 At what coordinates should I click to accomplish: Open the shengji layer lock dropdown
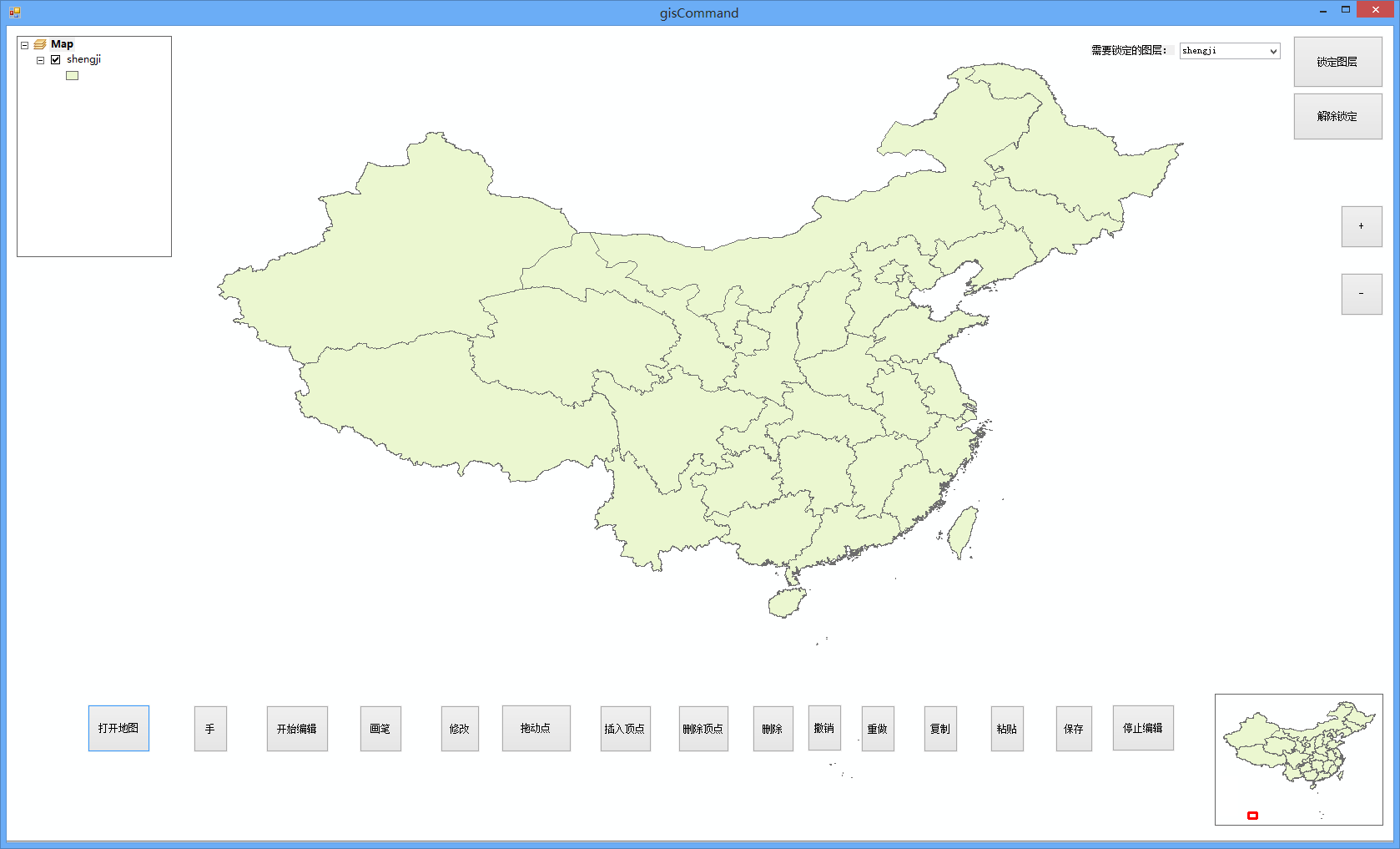(x=1273, y=51)
